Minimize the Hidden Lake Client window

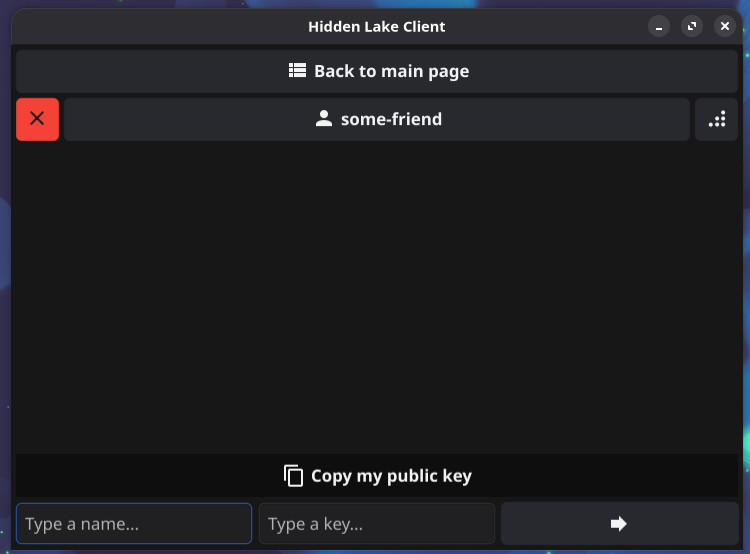(658, 27)
